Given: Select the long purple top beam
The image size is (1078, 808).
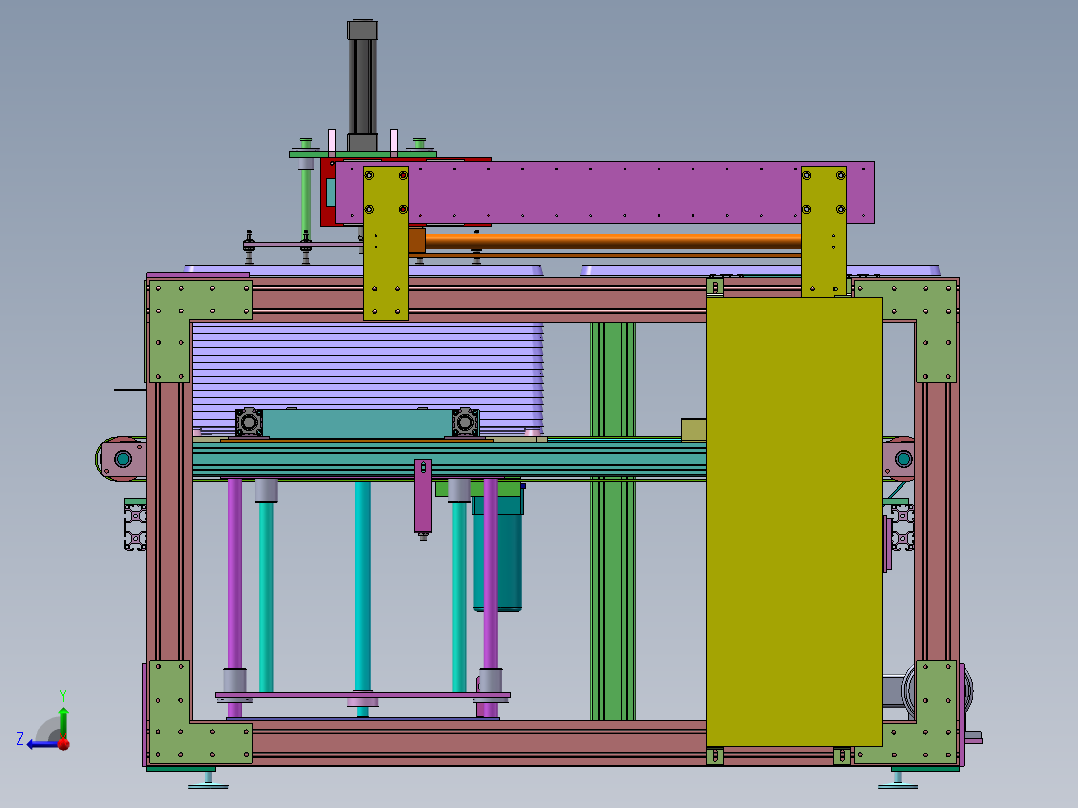Looking at the screenshot, I should [x=604, y=193].
